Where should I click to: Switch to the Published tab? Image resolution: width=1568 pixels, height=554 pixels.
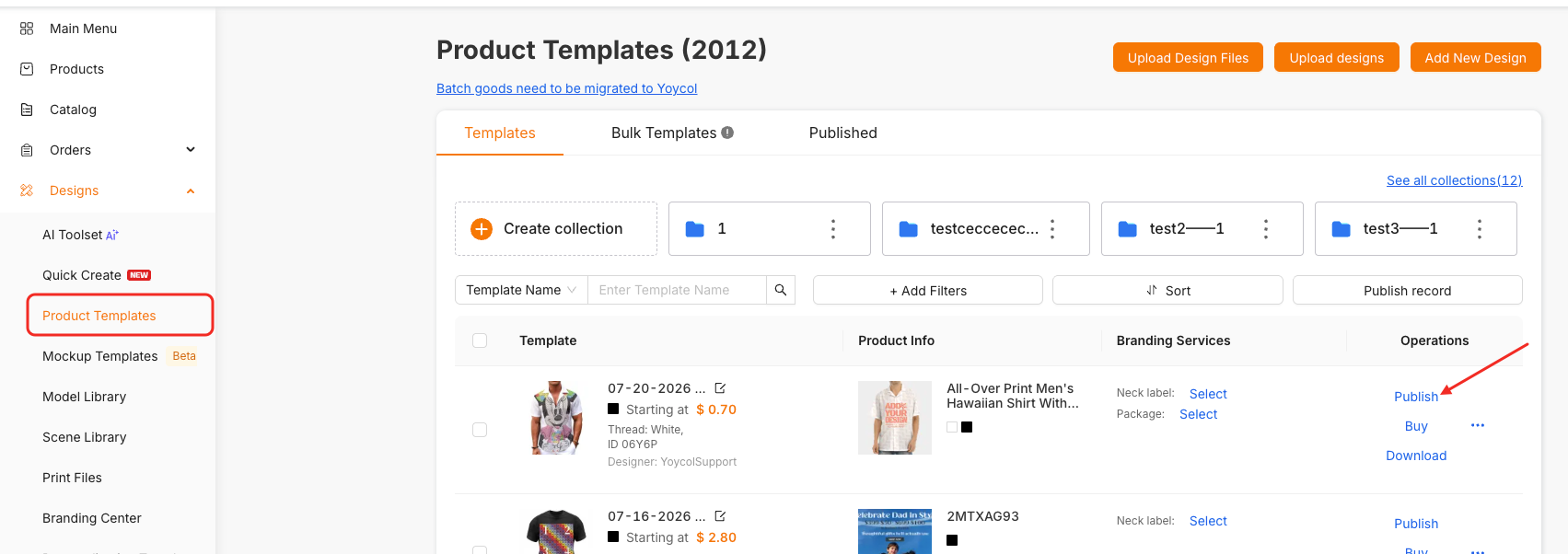[842, 133]
